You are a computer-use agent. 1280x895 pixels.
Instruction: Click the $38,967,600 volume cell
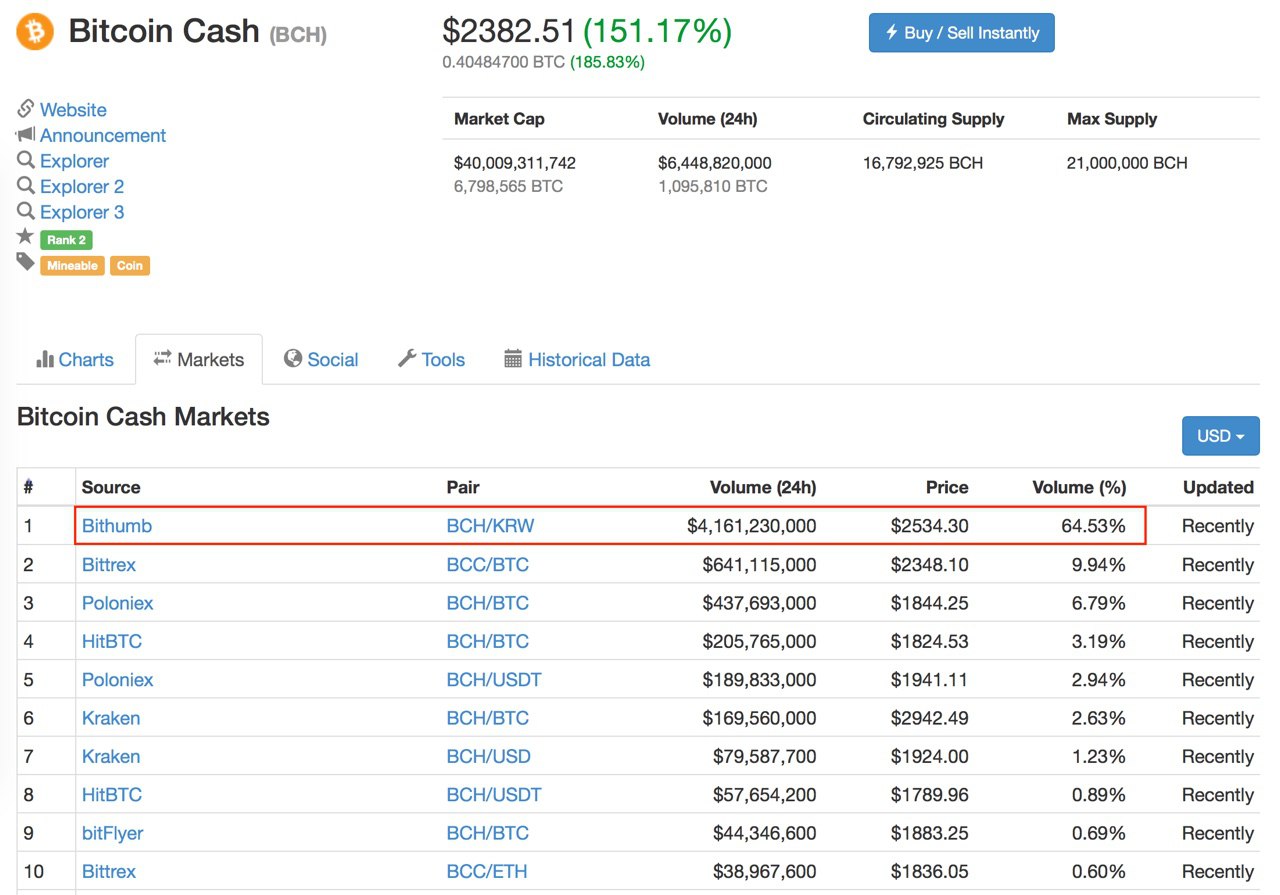click(765, 871)
